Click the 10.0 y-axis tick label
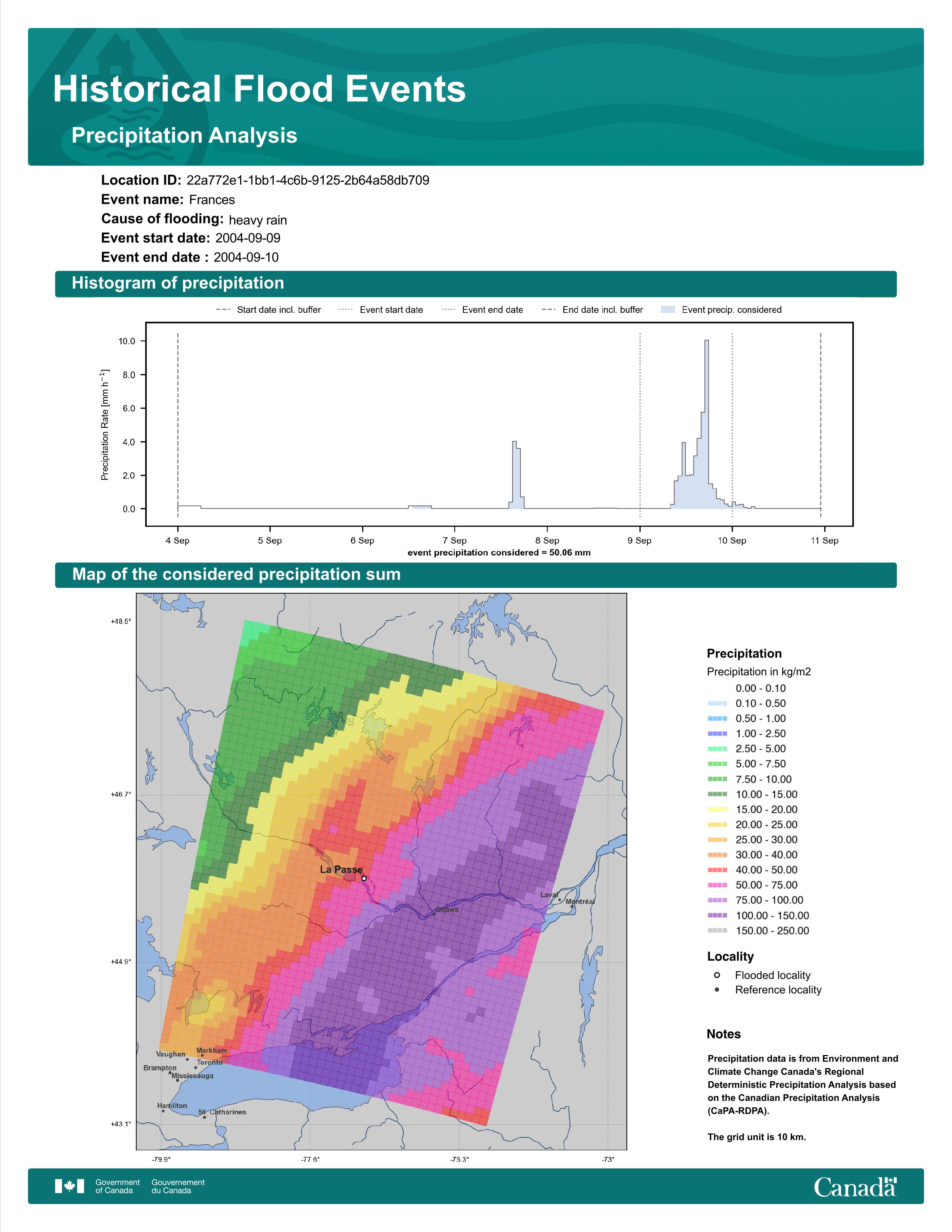Viewport: 952px width, 1232px height. pos(126,341)
